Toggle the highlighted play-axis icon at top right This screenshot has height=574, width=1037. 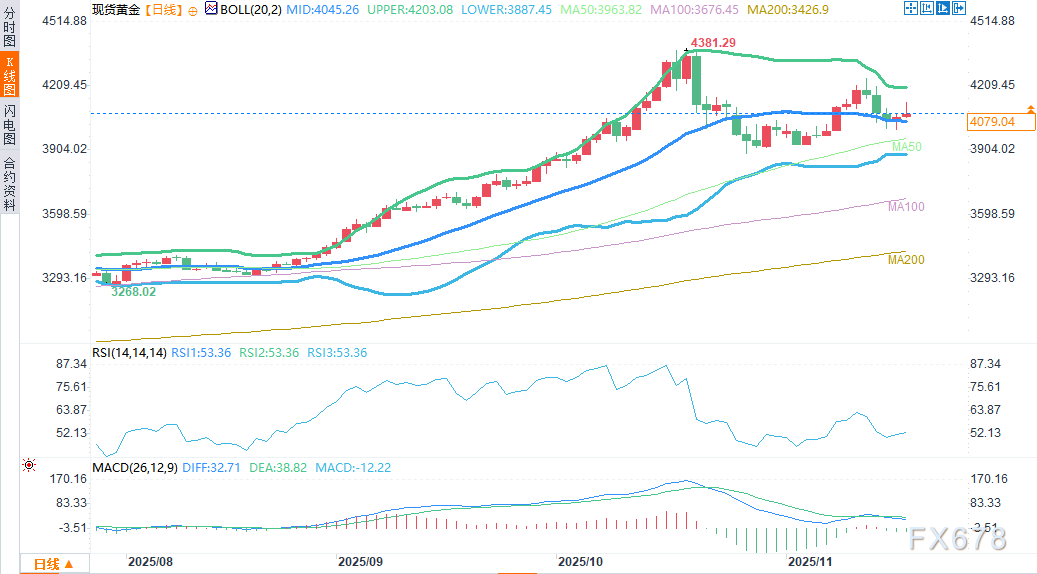point(943,8)
